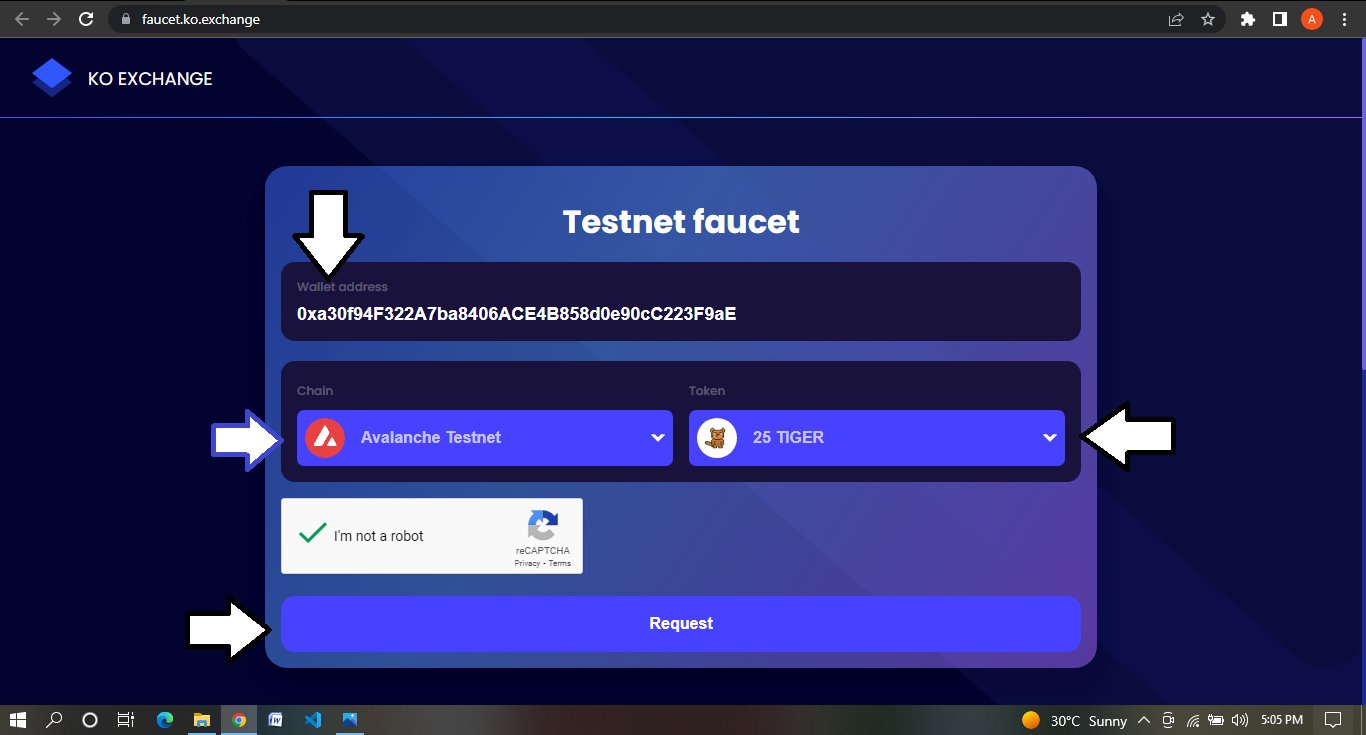Open Word from the taskbar
Image resolution: width=1366 pixels, height=735 pixels.
coord(275,719)
